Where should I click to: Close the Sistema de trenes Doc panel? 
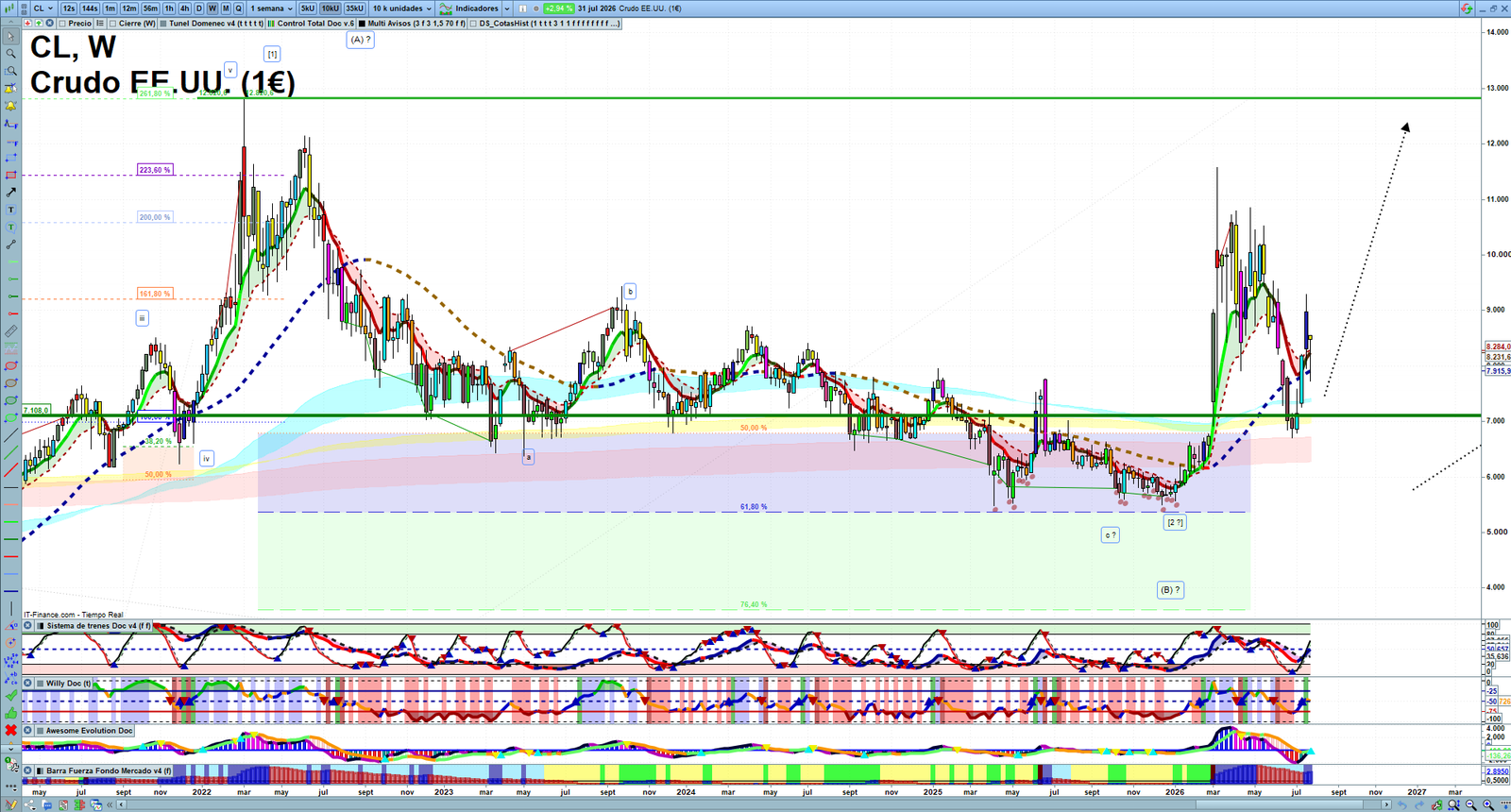tap(27, 625)
